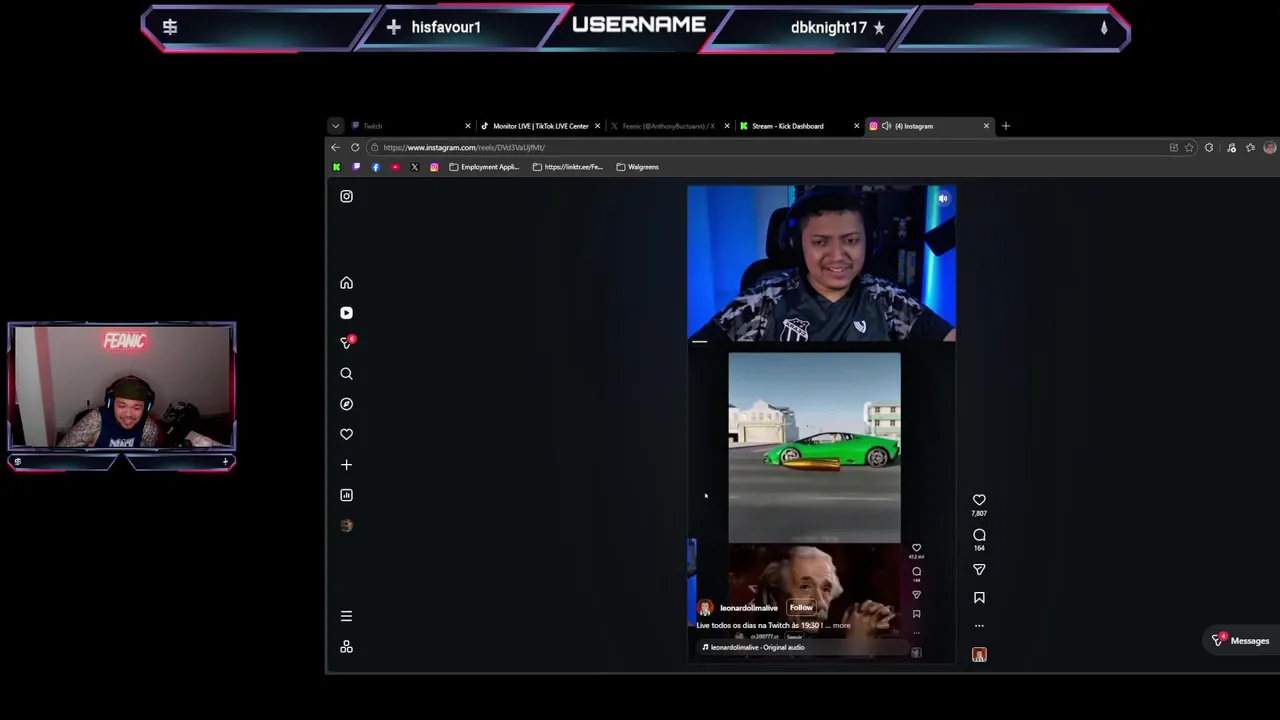This screenshot has height=720, width=1280.
Task: Open the More hamburger menu in sidebar
Action: [346, 616]
